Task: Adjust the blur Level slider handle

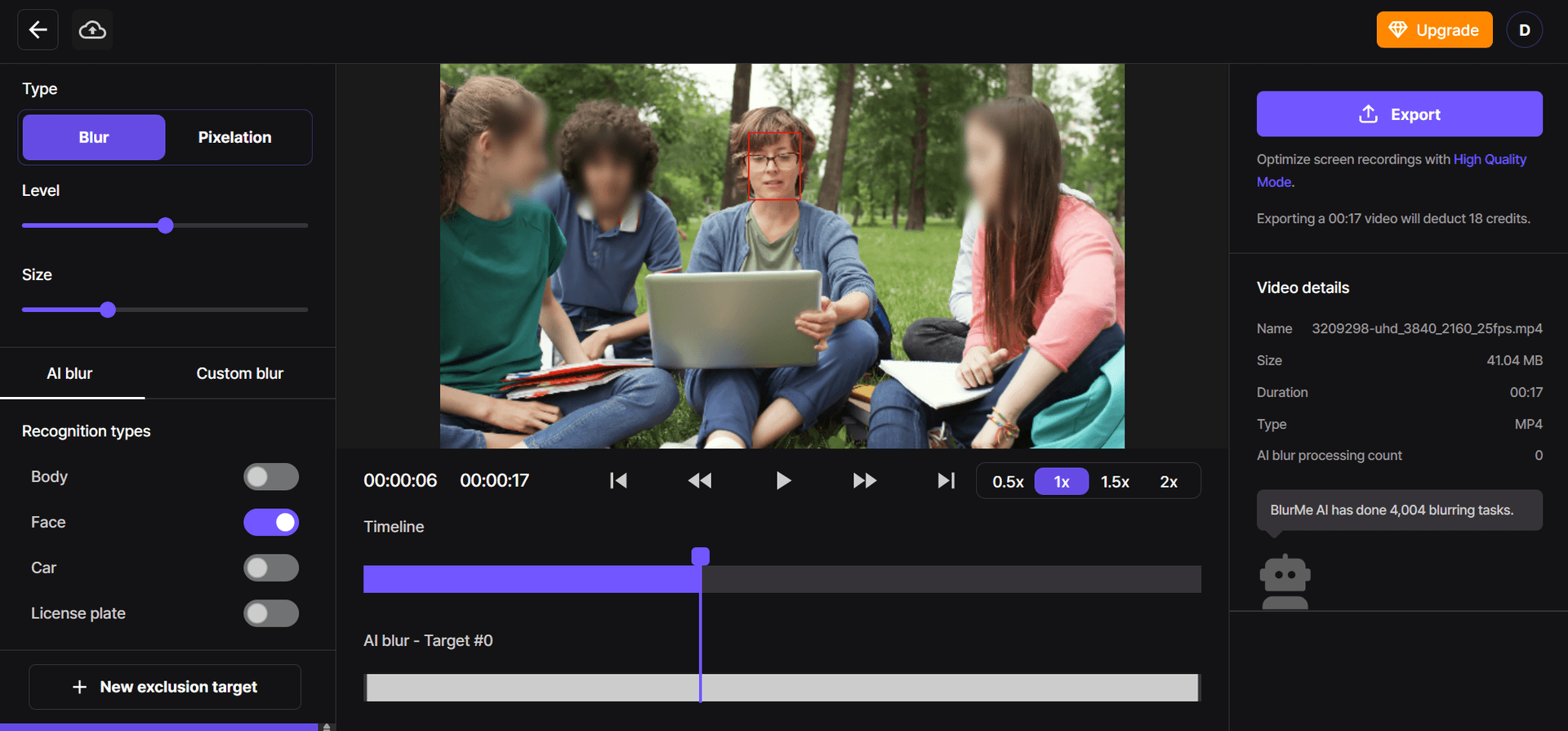Action: point(166,225)
